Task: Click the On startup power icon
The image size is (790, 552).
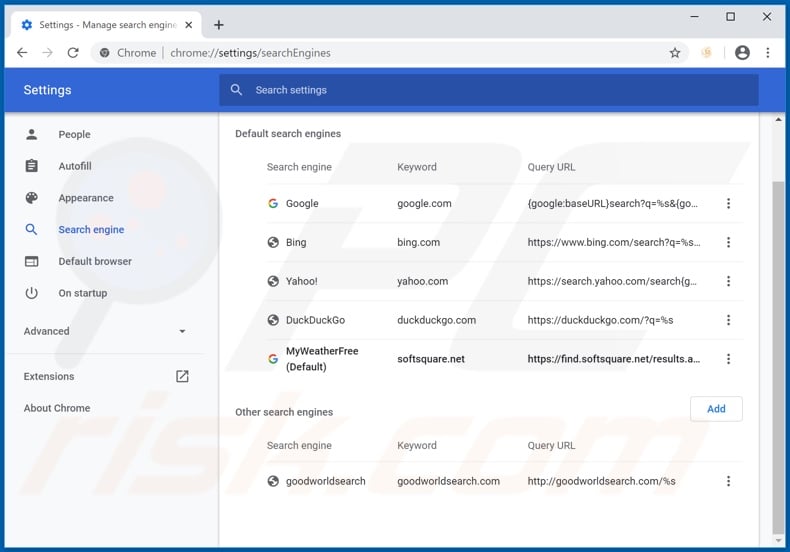Action: (x=32, y=293)
